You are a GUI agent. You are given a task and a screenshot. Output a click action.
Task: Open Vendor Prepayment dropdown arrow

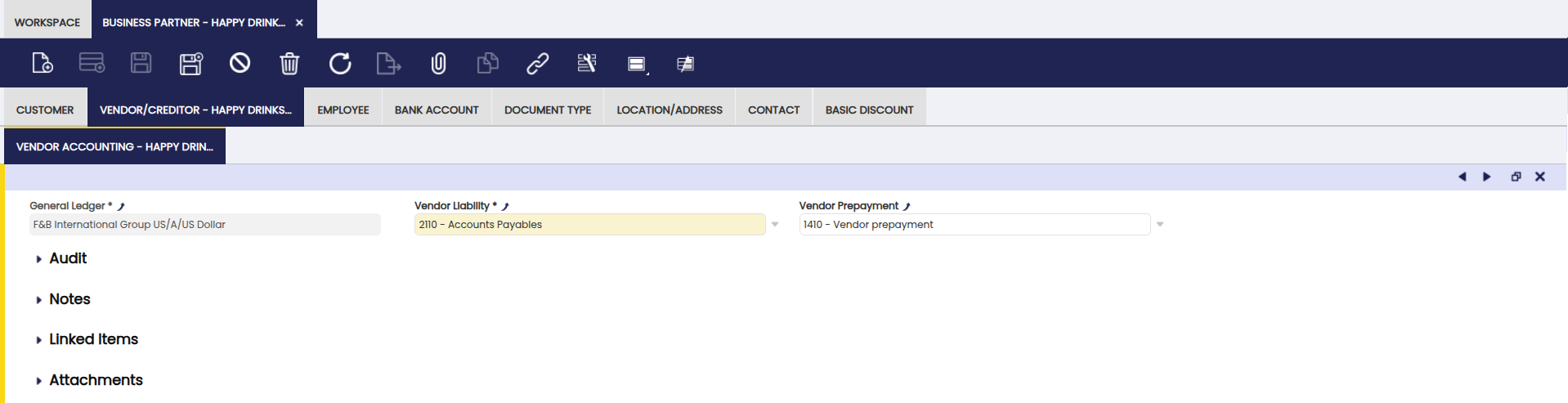tap(1159, 224)
